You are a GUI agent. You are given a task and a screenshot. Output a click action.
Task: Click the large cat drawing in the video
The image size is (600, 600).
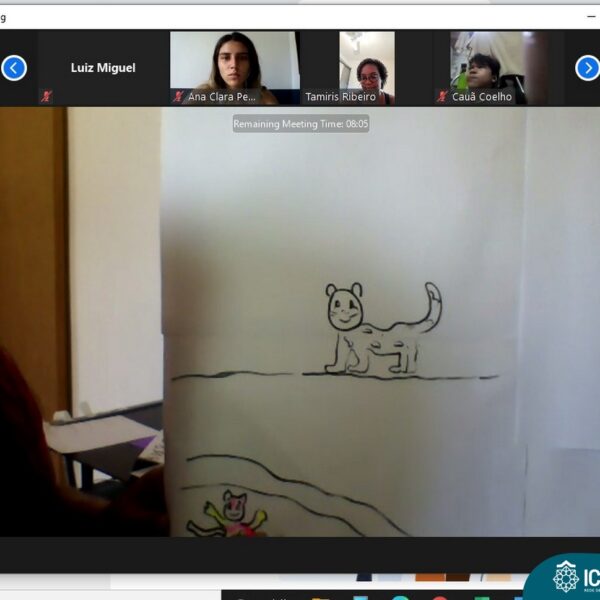click(380, 328)
